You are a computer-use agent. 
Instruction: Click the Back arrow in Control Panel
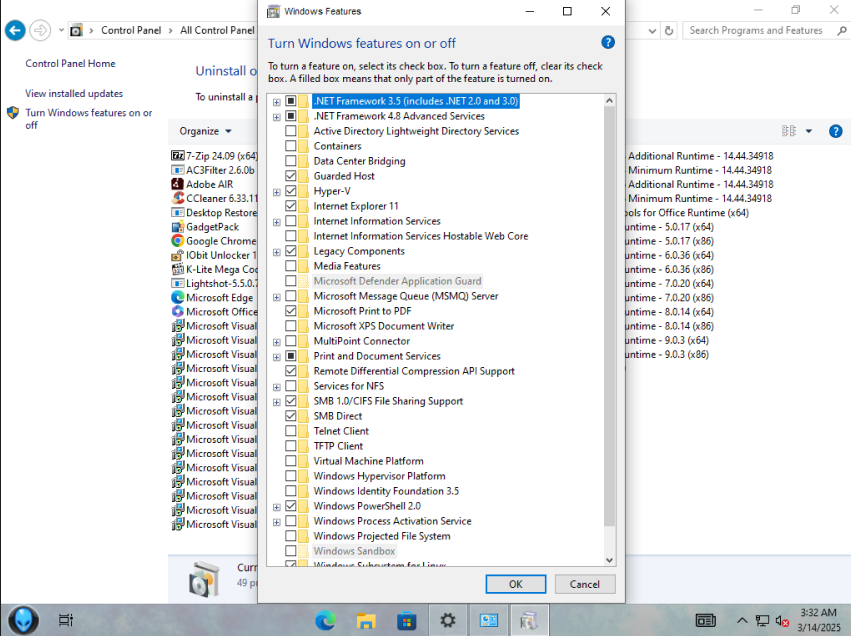tap(15, 30)
